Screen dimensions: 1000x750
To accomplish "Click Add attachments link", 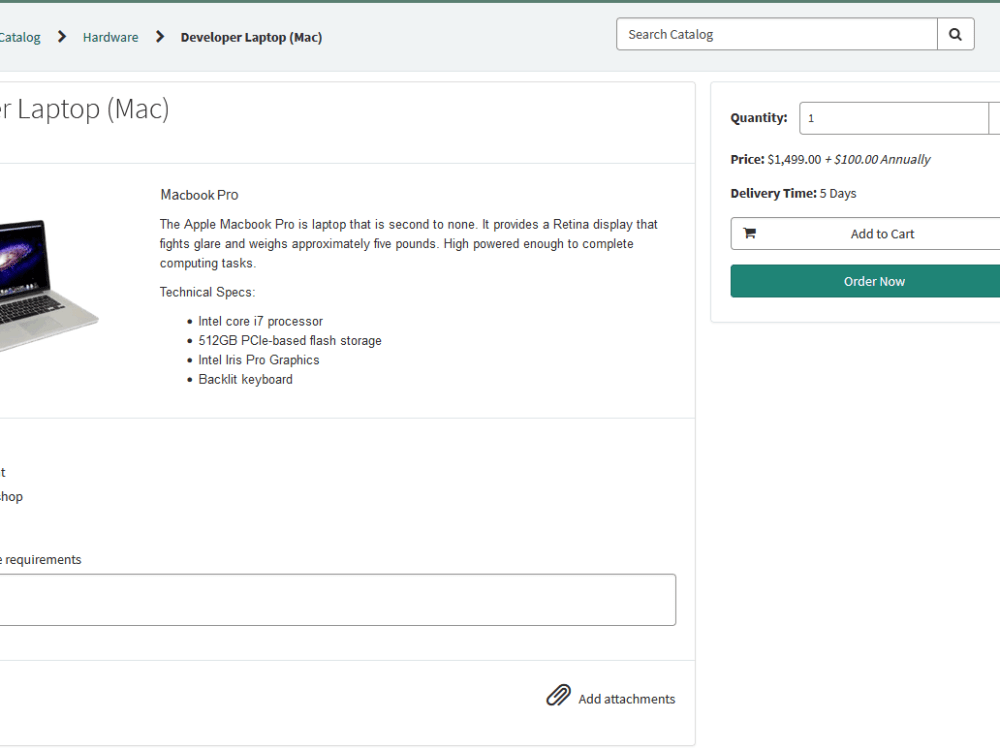I will click(x=626, y=699).
